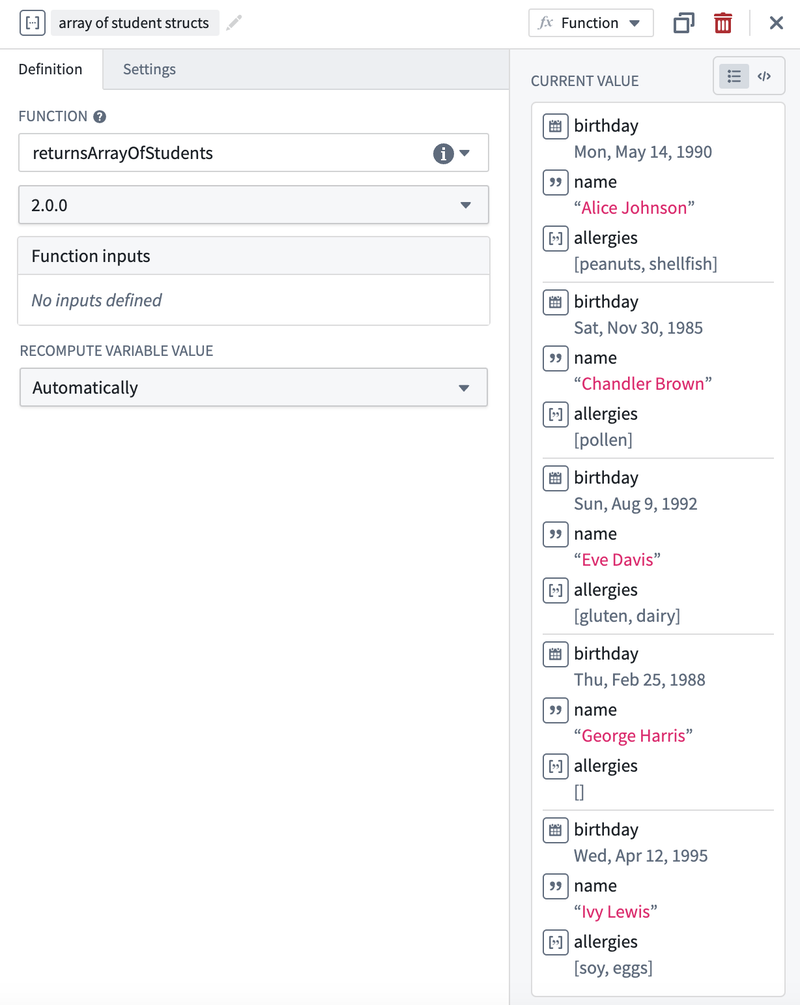Switch to the Settings tab

tap(149, 69)
